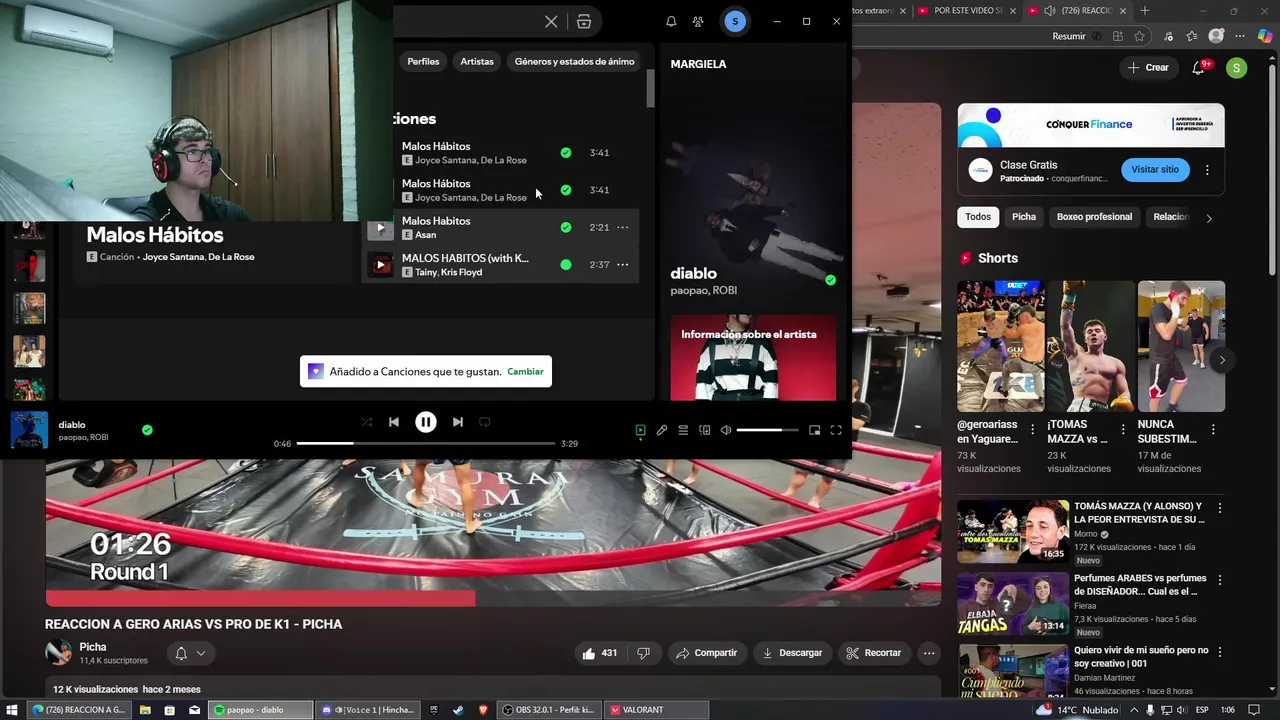Toggle liked check next to diablo in player bar
The image size is (1280, 720).
147,430
